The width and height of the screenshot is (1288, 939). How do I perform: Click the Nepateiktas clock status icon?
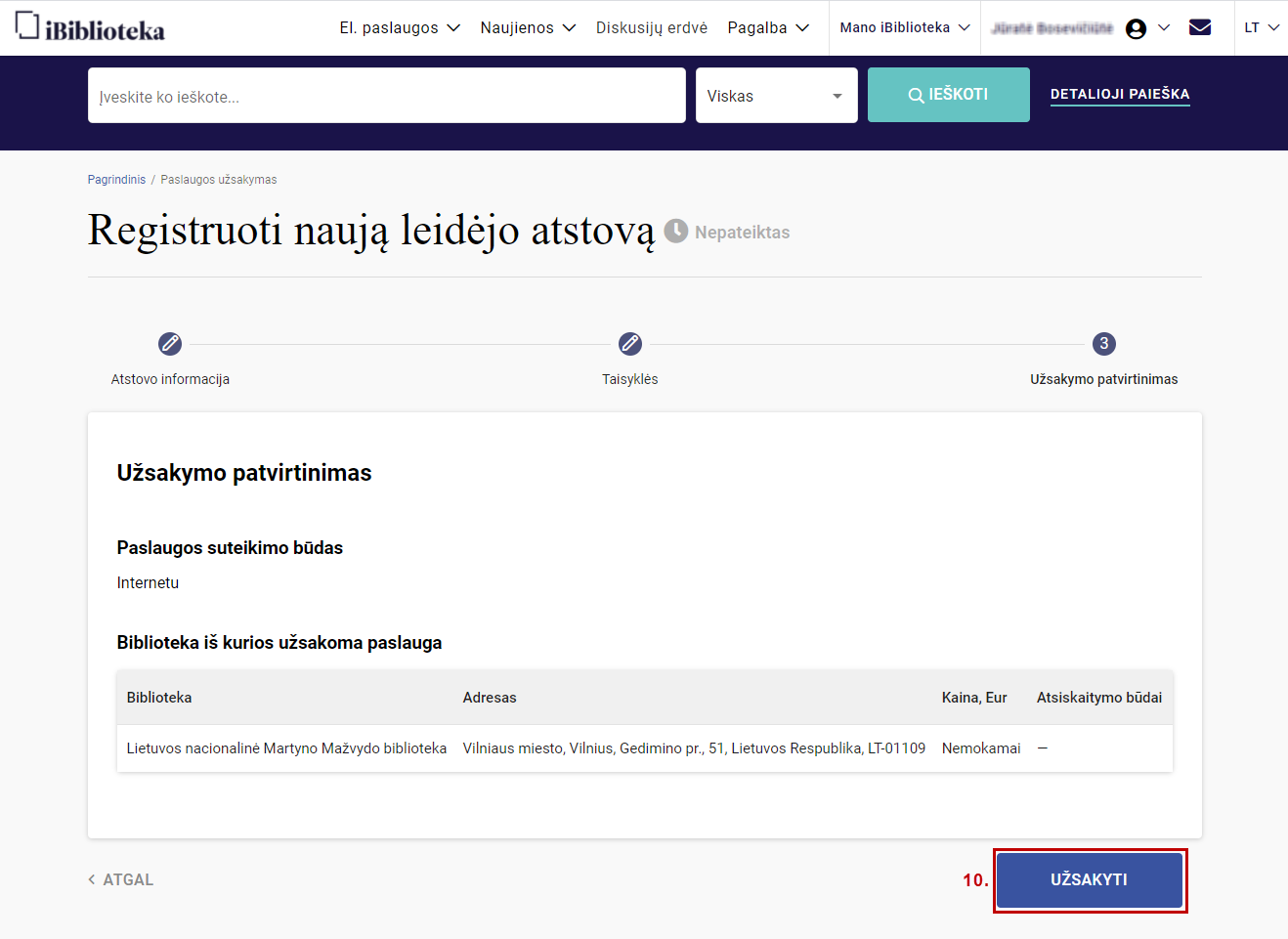tap(676, 231)
